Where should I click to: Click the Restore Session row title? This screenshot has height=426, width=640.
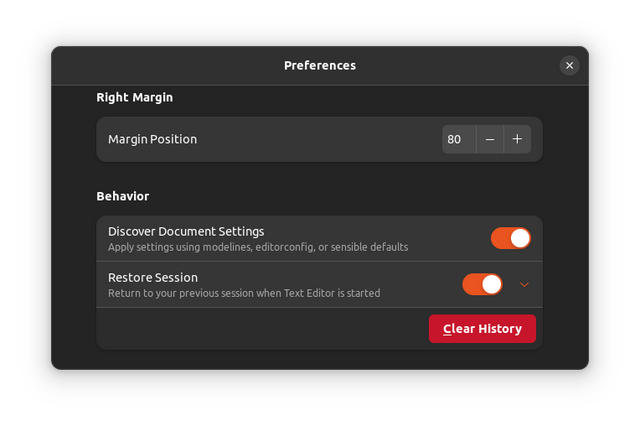click(x=153, y=277)
